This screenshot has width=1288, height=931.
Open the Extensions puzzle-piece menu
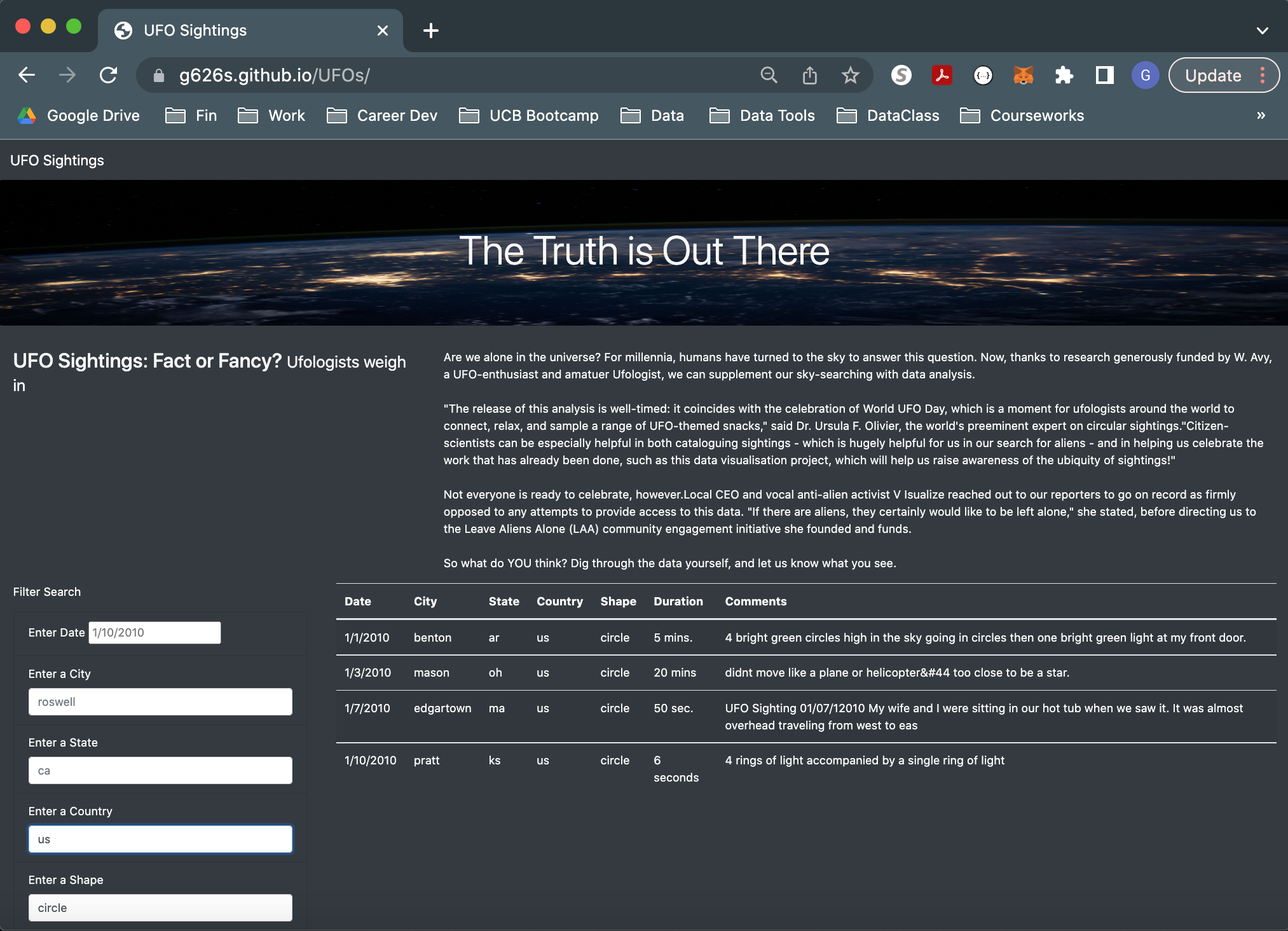coord(1064,75)
